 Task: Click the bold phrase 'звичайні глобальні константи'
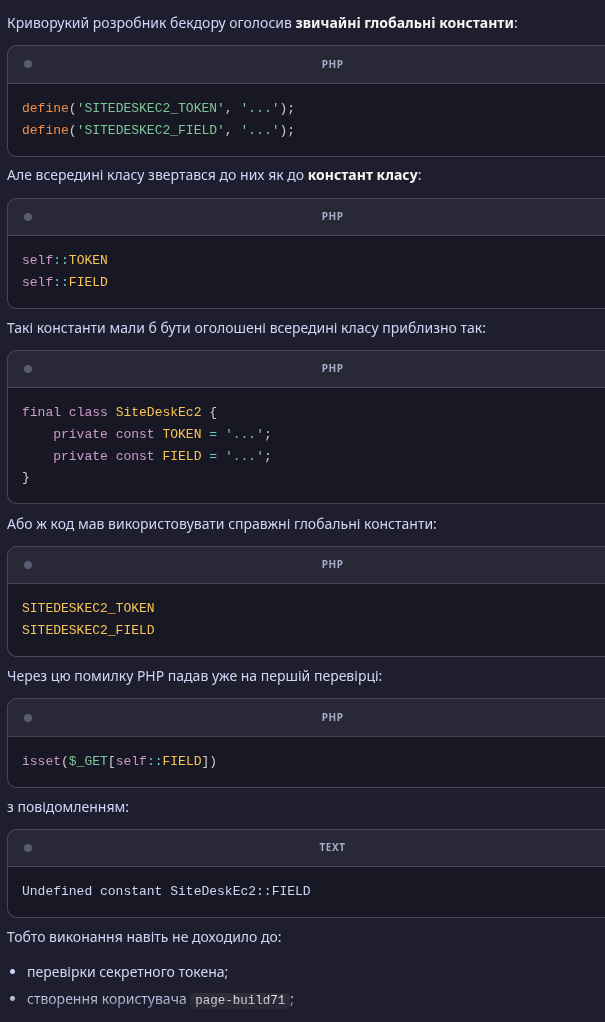click(x=404, y=23)
